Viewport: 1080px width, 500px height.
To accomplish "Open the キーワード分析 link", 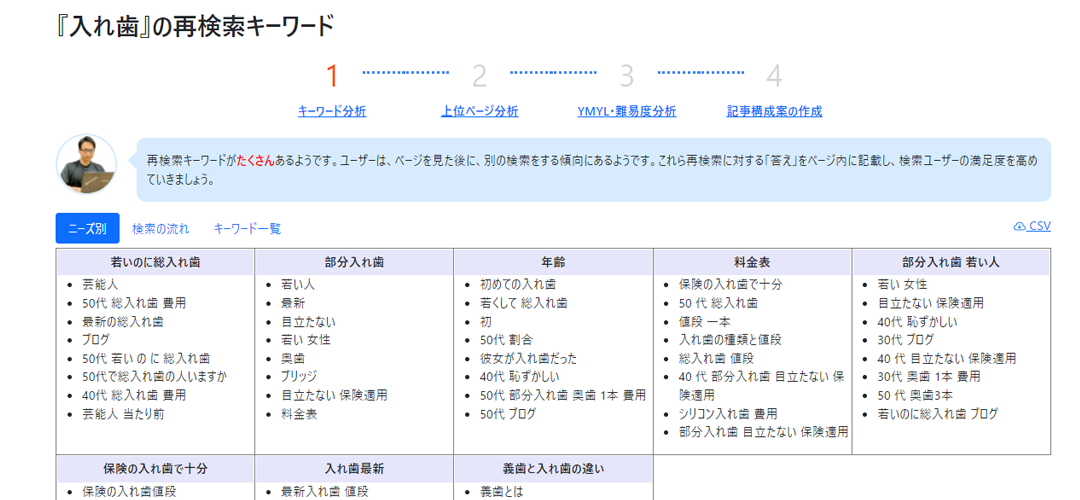I will coord(332,111).
